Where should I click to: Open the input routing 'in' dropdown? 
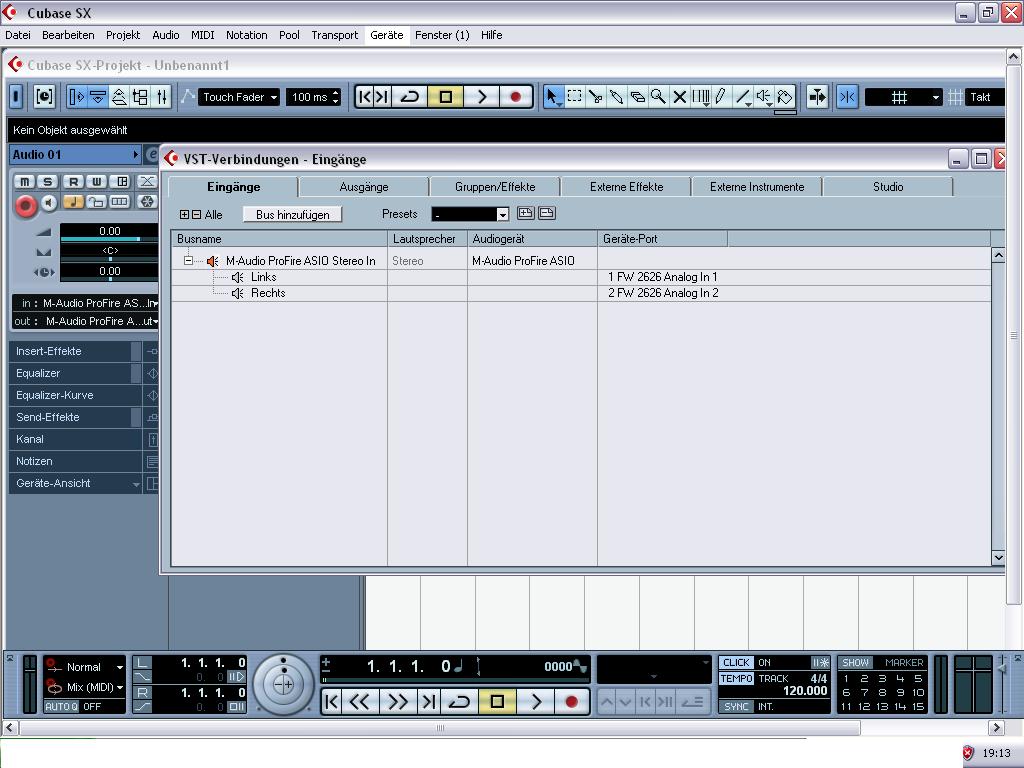86,303
